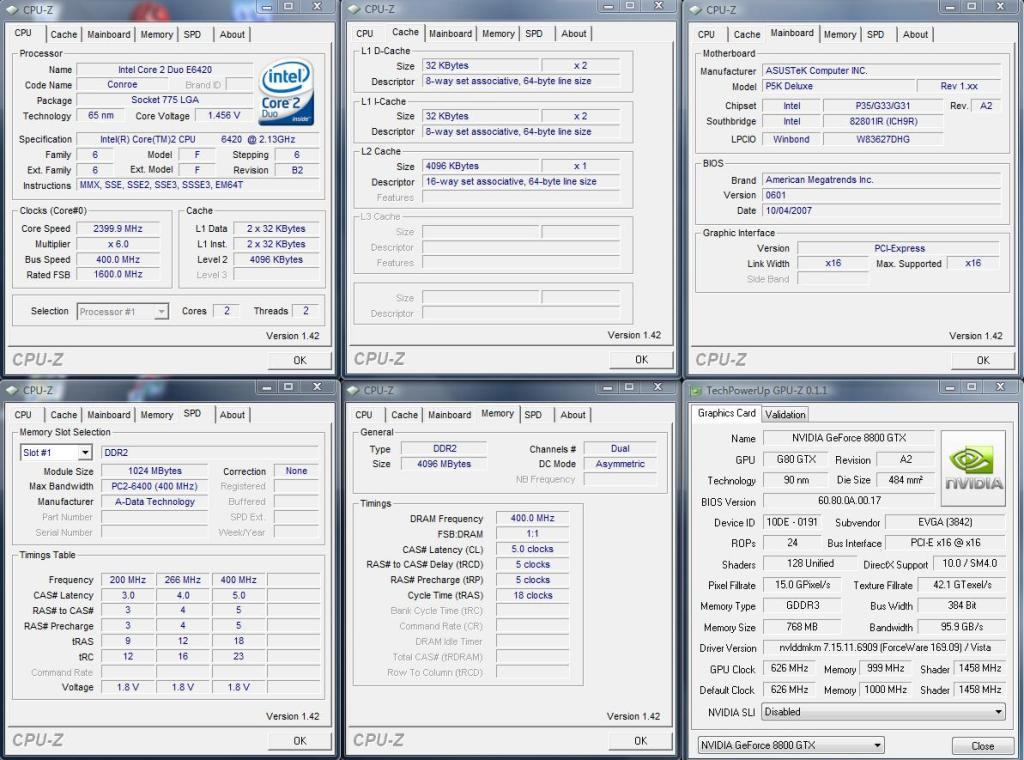Image resolution: width=1024 pixels, height=760 pixels.
Task: Click the GPU name field NVIDIA GeForce 8800 GTX
Action: click(x=849, y=438)
